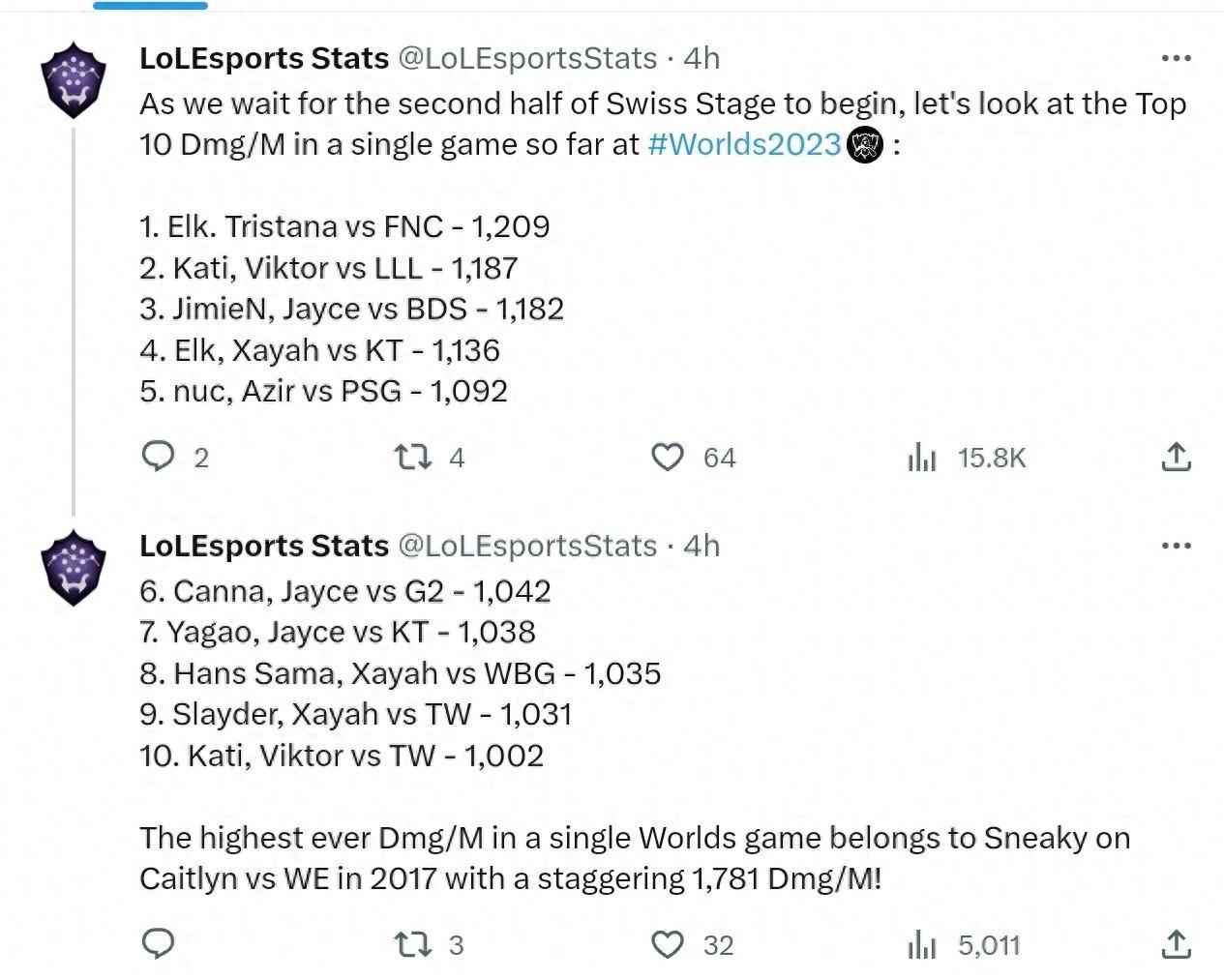Open more options menu on second tweet
The height and width of the screenshot is (980, 1224).
tap(1176, 546)
